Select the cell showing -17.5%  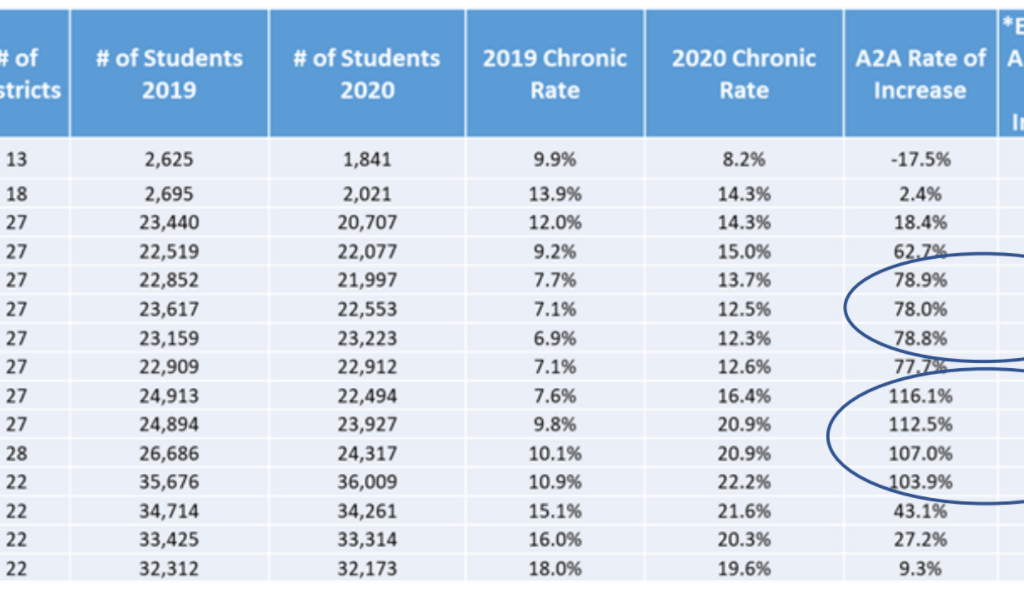pyautogui.click(x=920, y=159)
